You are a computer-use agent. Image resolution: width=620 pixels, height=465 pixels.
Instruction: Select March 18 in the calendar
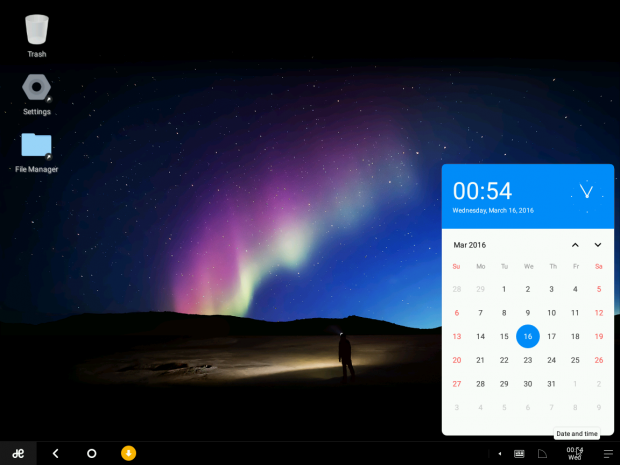(575, 336)
